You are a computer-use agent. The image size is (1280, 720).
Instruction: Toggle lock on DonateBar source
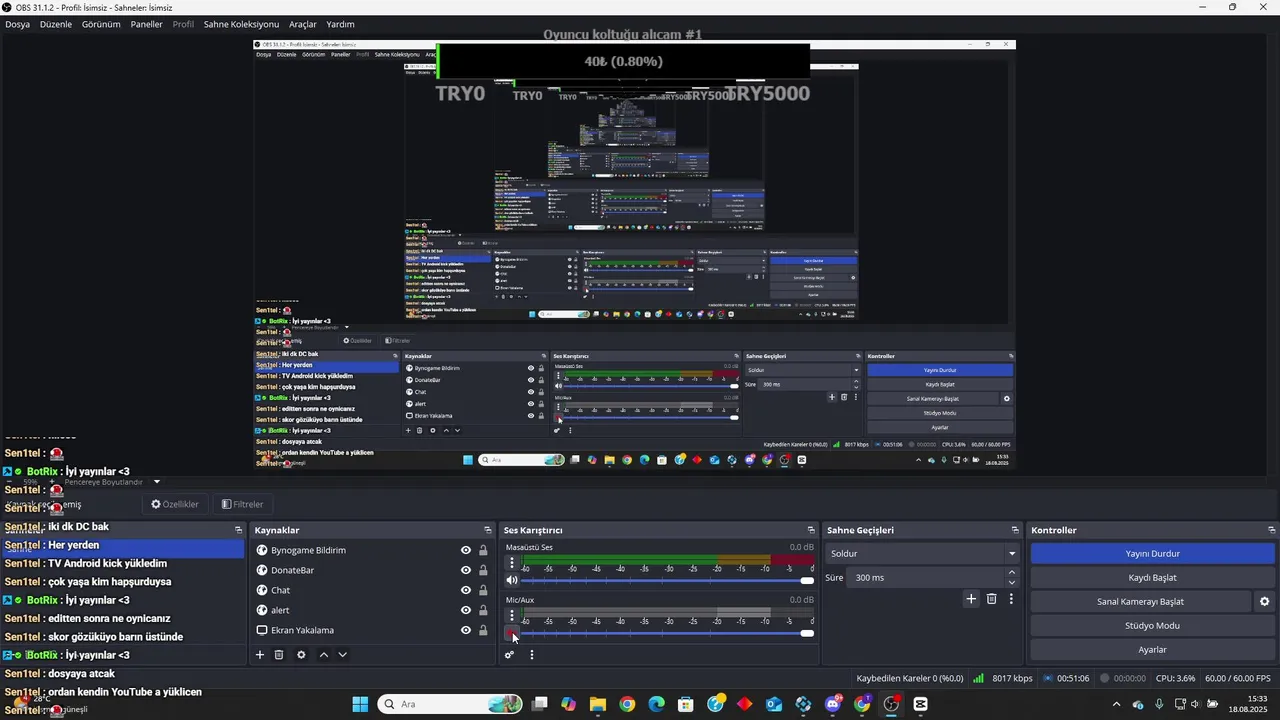pyautogui.click(x=483, y=570)
